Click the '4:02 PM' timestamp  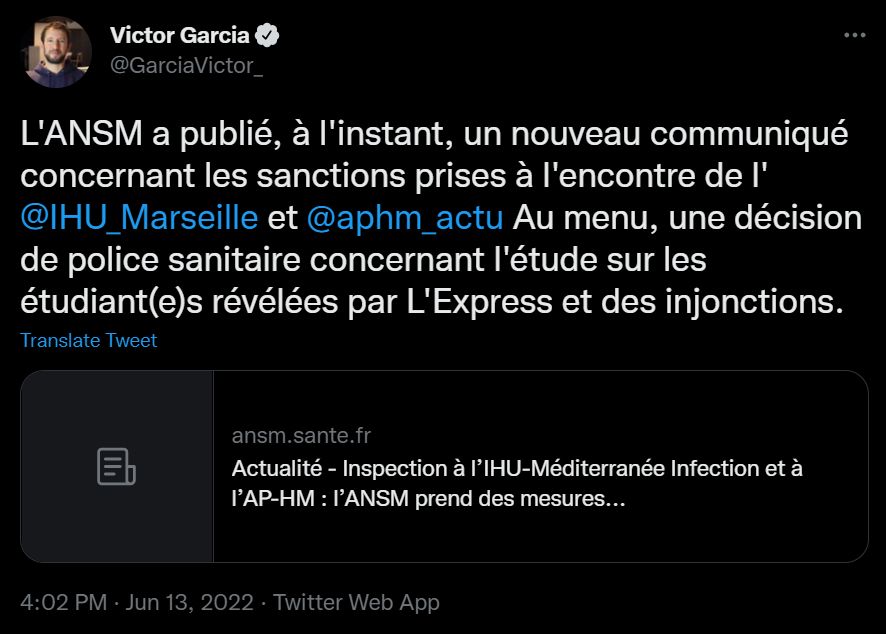(x=62, y=603)
